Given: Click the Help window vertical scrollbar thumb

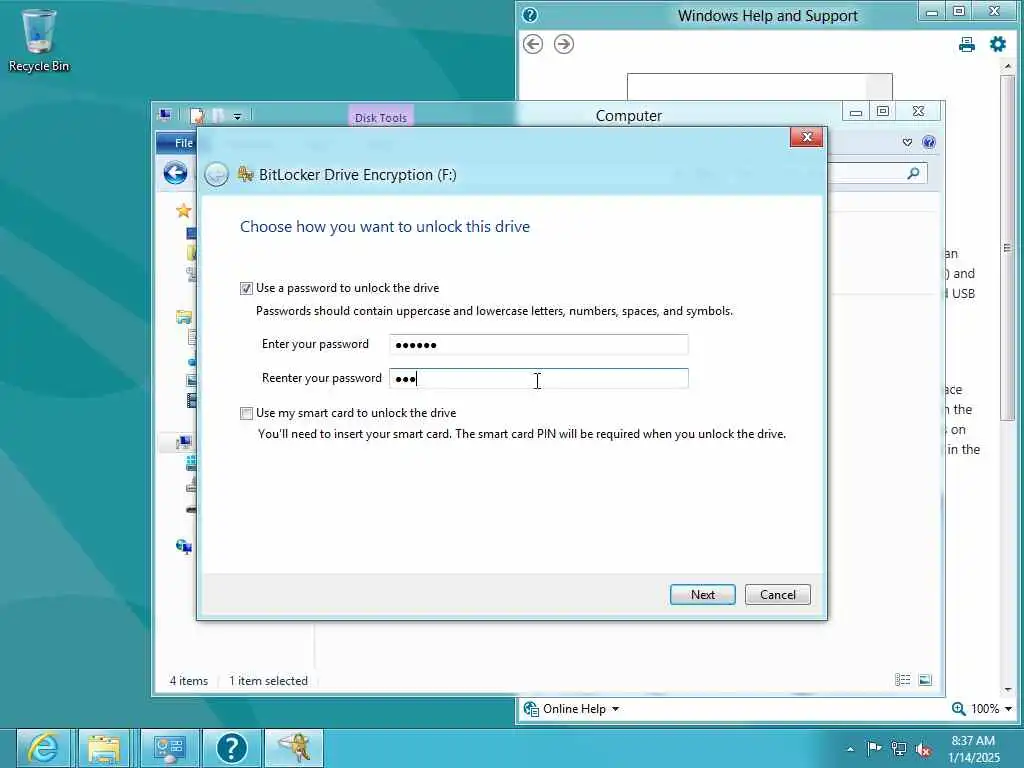Looking at the screenshot, I should tap(1008, 248).
